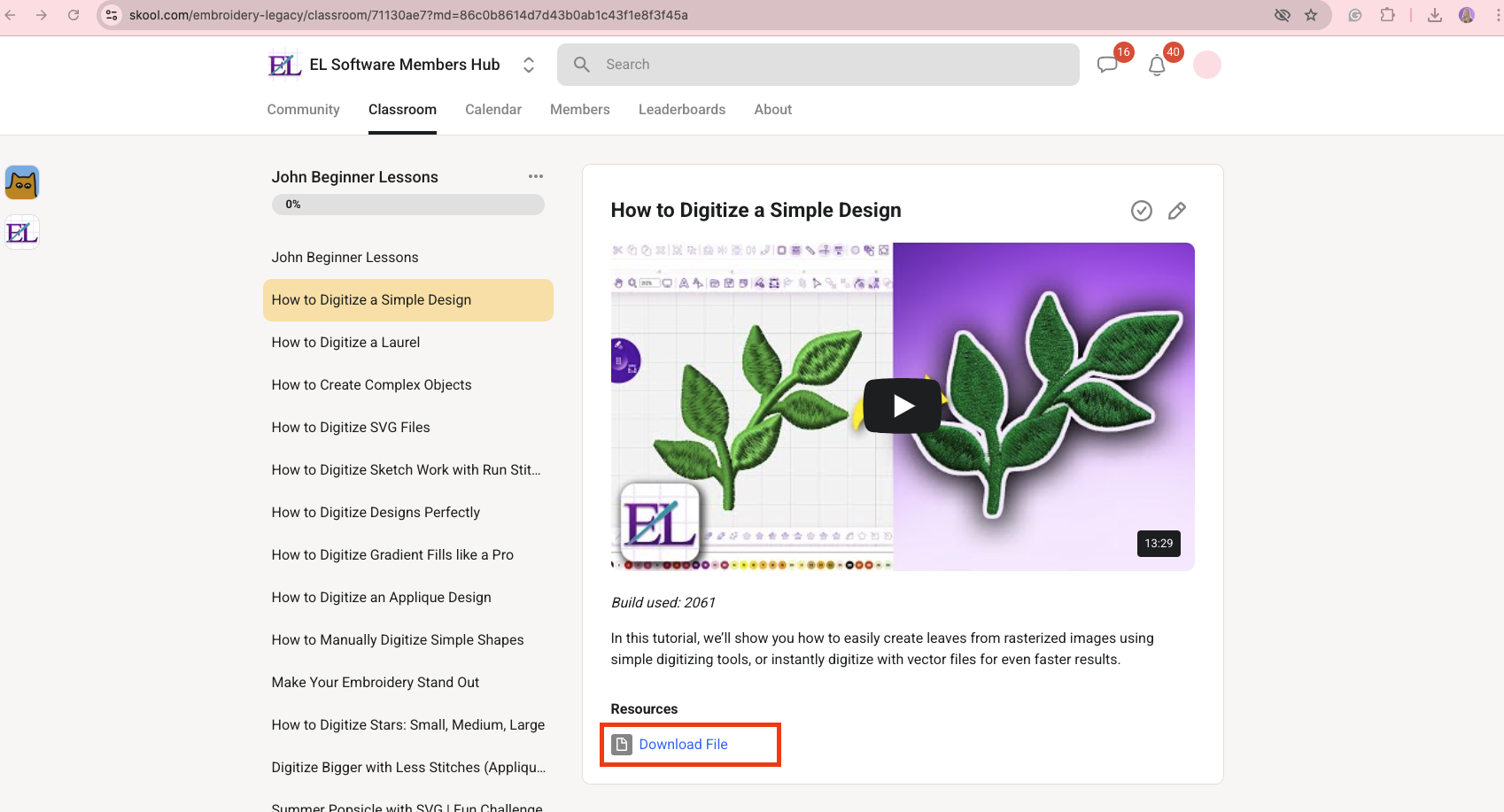
Task: Switch to the EL group icon in left sidebar
Action: (22, 232)
